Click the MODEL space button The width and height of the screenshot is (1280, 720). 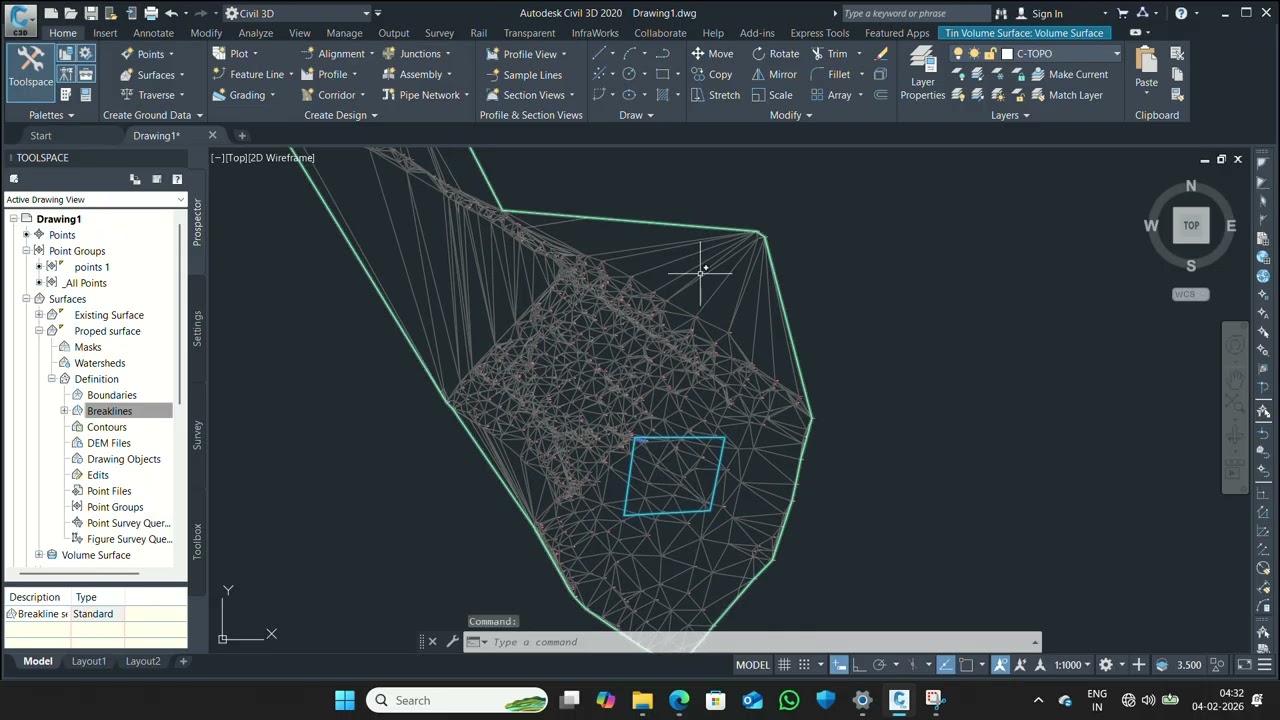pos(753,665)
